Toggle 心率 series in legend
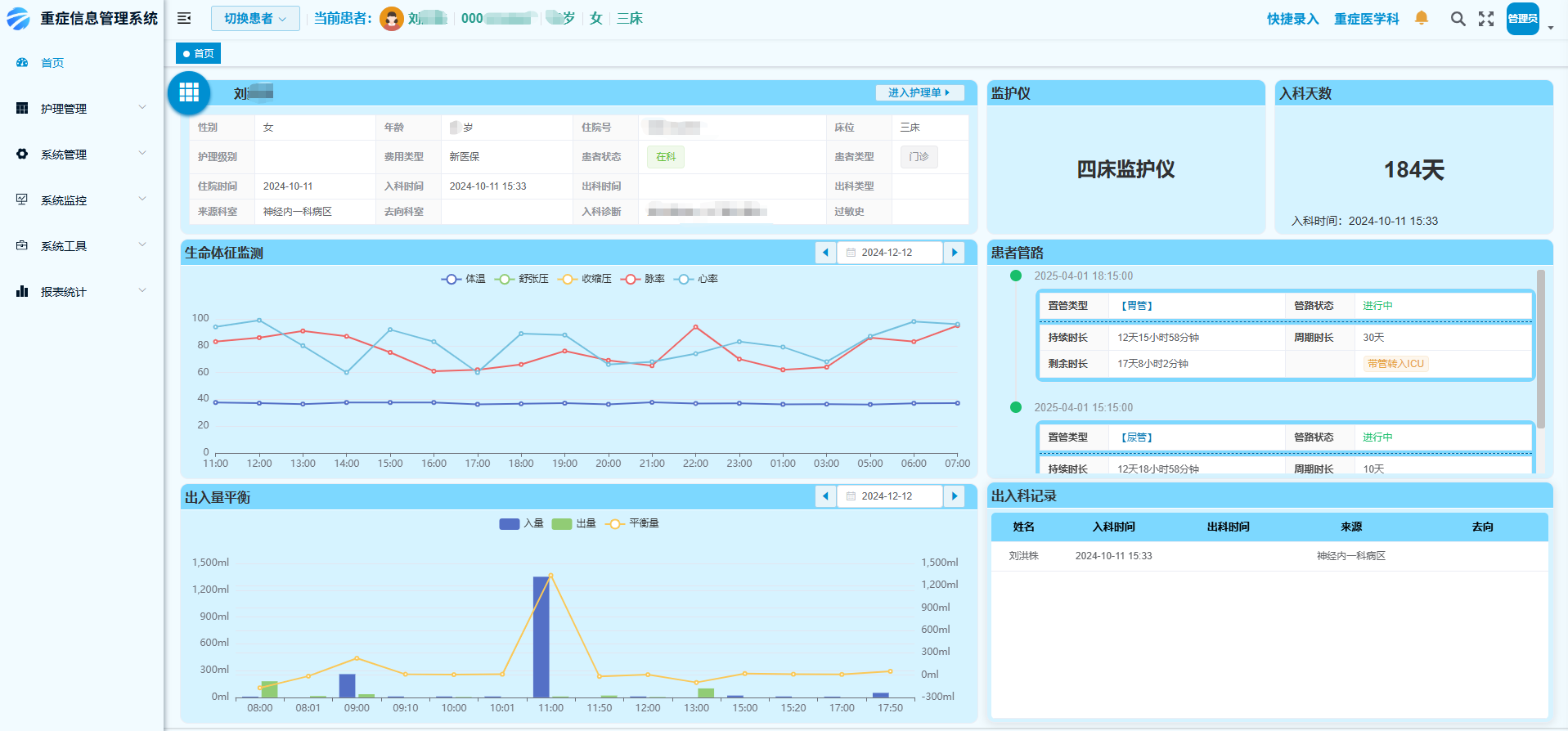This screenshot has width=1568, height=731. click(695, 279)
